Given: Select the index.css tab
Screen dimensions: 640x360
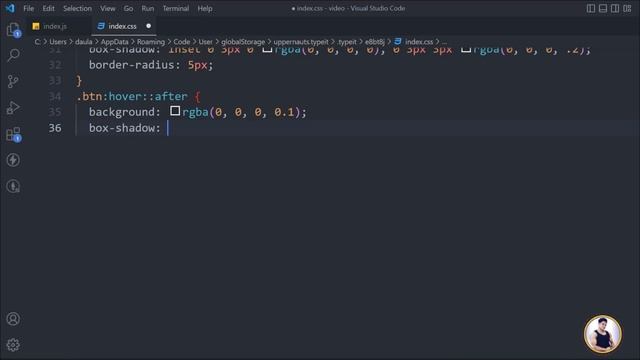Looking at the screenshot, I should [122, 26].
